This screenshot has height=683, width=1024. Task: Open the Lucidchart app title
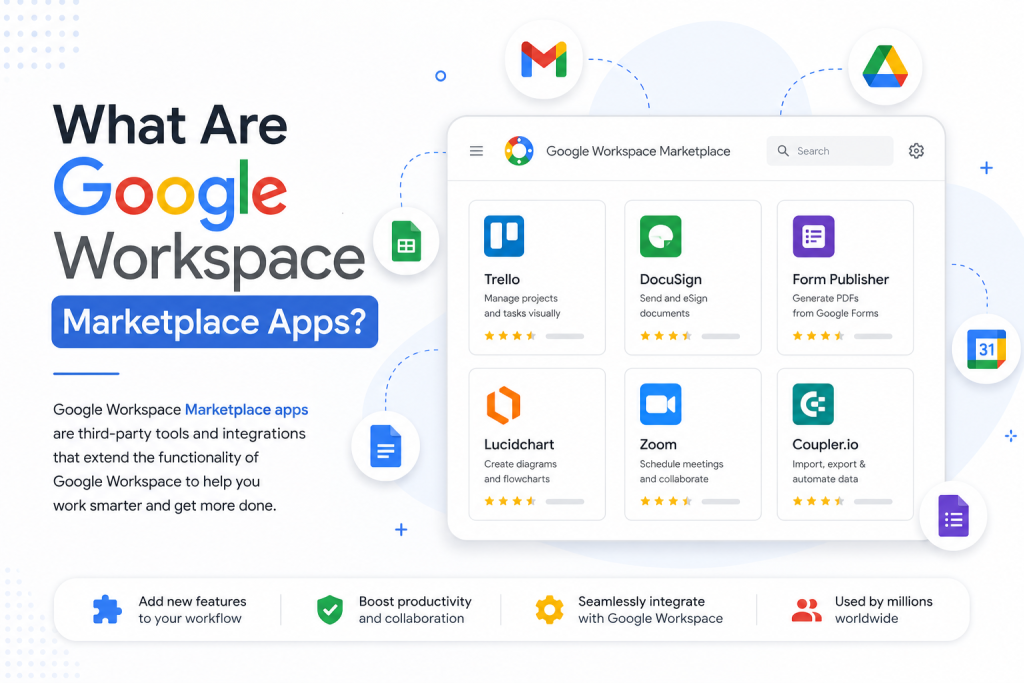519,445
